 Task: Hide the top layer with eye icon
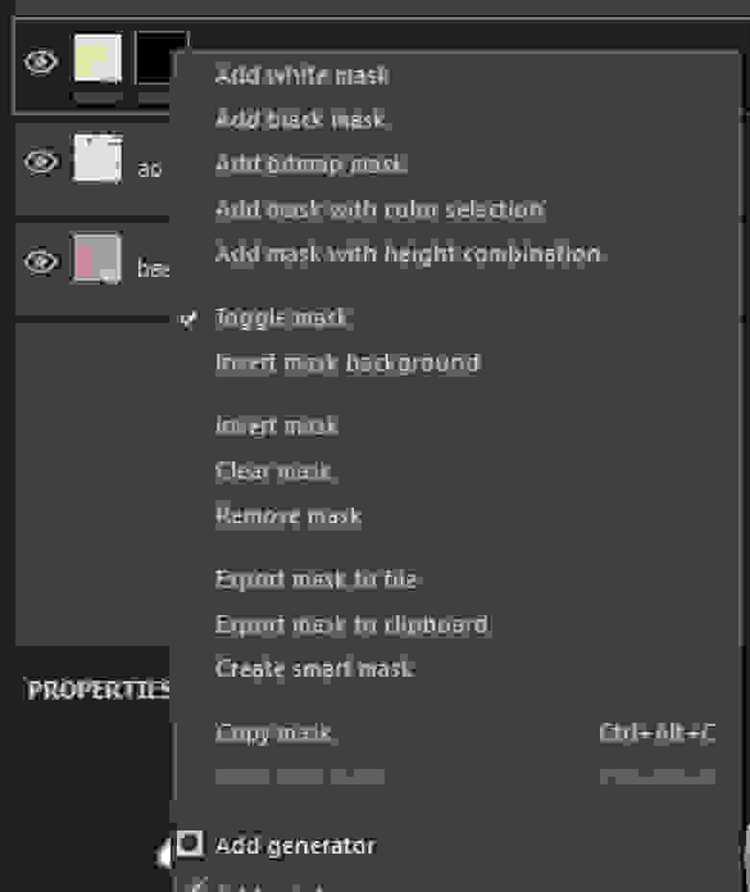click(41, 61)
